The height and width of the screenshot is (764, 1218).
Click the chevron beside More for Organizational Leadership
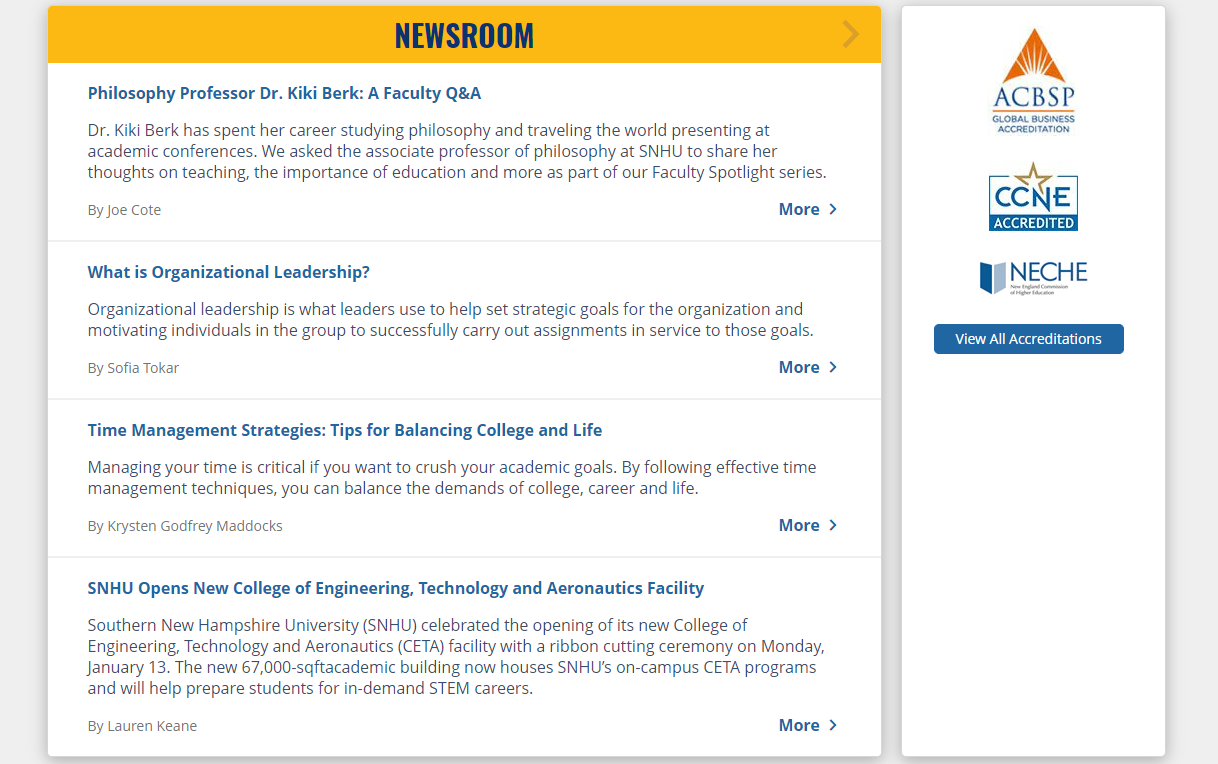833,367
